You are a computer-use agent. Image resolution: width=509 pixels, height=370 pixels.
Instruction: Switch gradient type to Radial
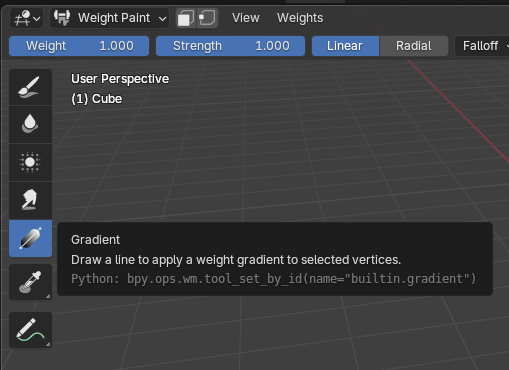click(413, 46)
